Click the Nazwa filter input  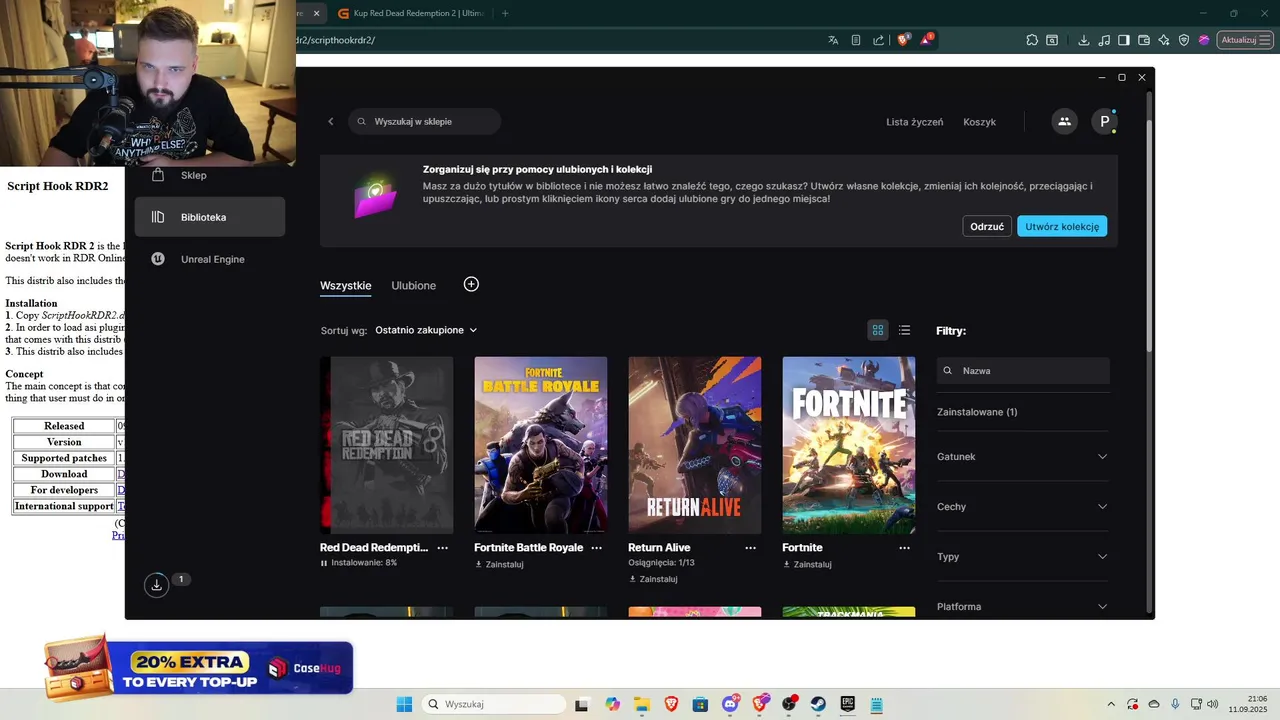coord(1023,370)
